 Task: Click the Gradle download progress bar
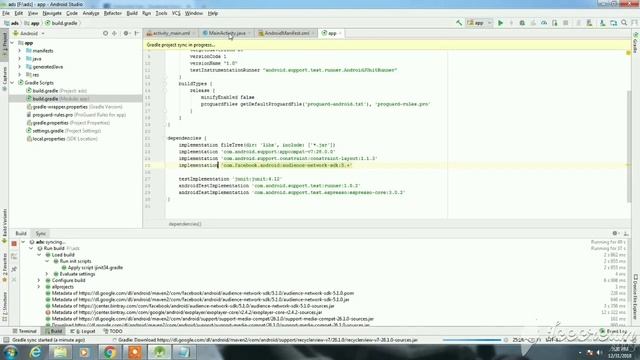point(471,340)
